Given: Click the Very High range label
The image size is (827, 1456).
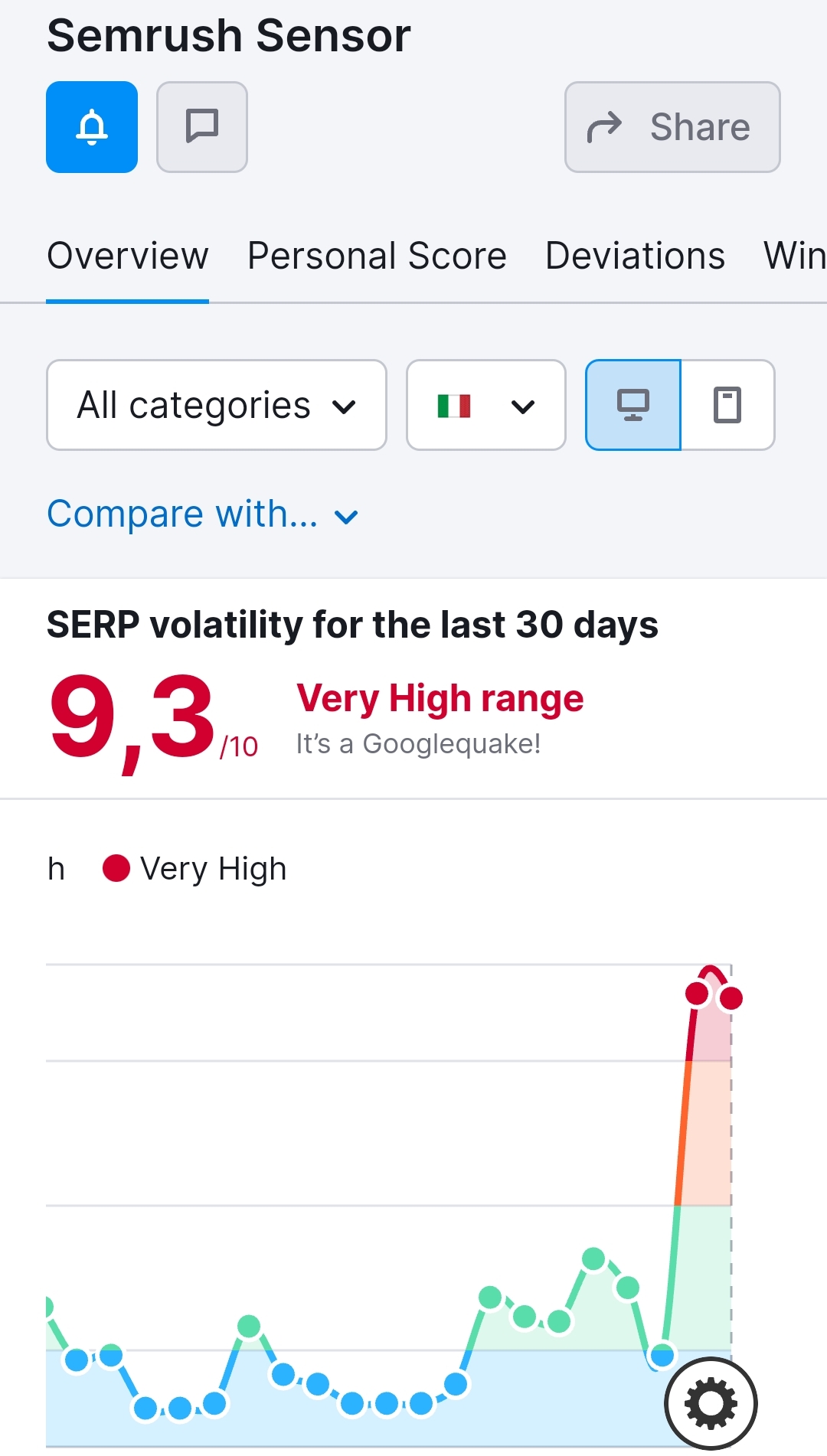Looking at the screenshot, I should click(x=440, y=700).
